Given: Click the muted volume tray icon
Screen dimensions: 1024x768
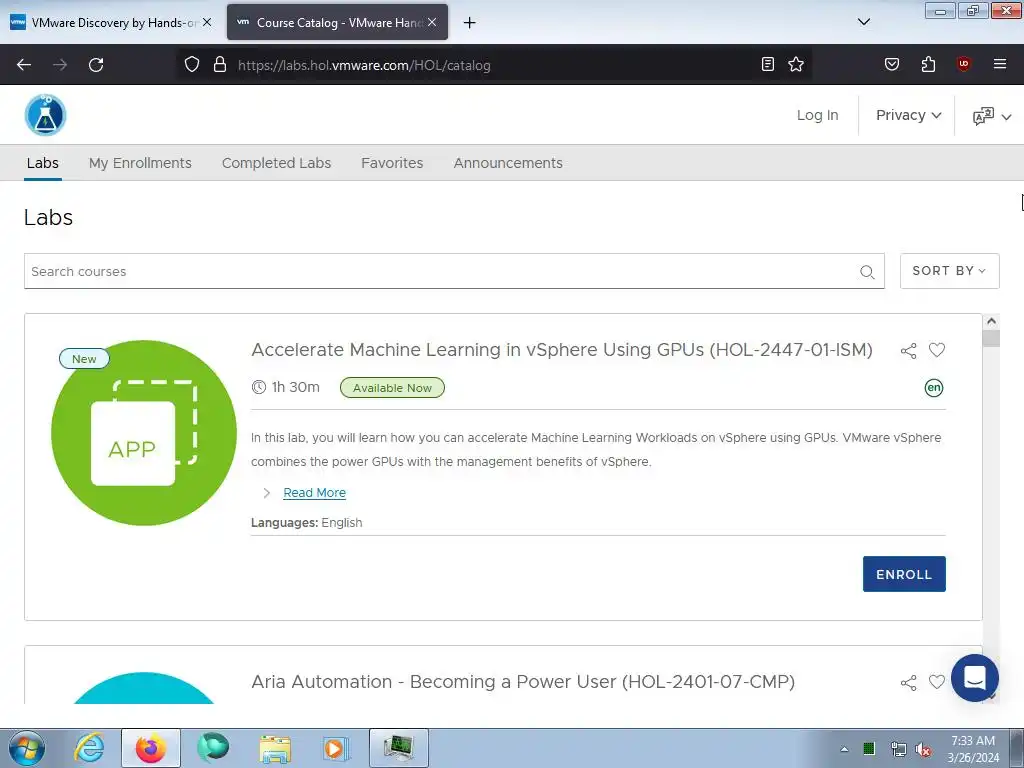Looking at the screenshot, I should (x=923, y=750).
